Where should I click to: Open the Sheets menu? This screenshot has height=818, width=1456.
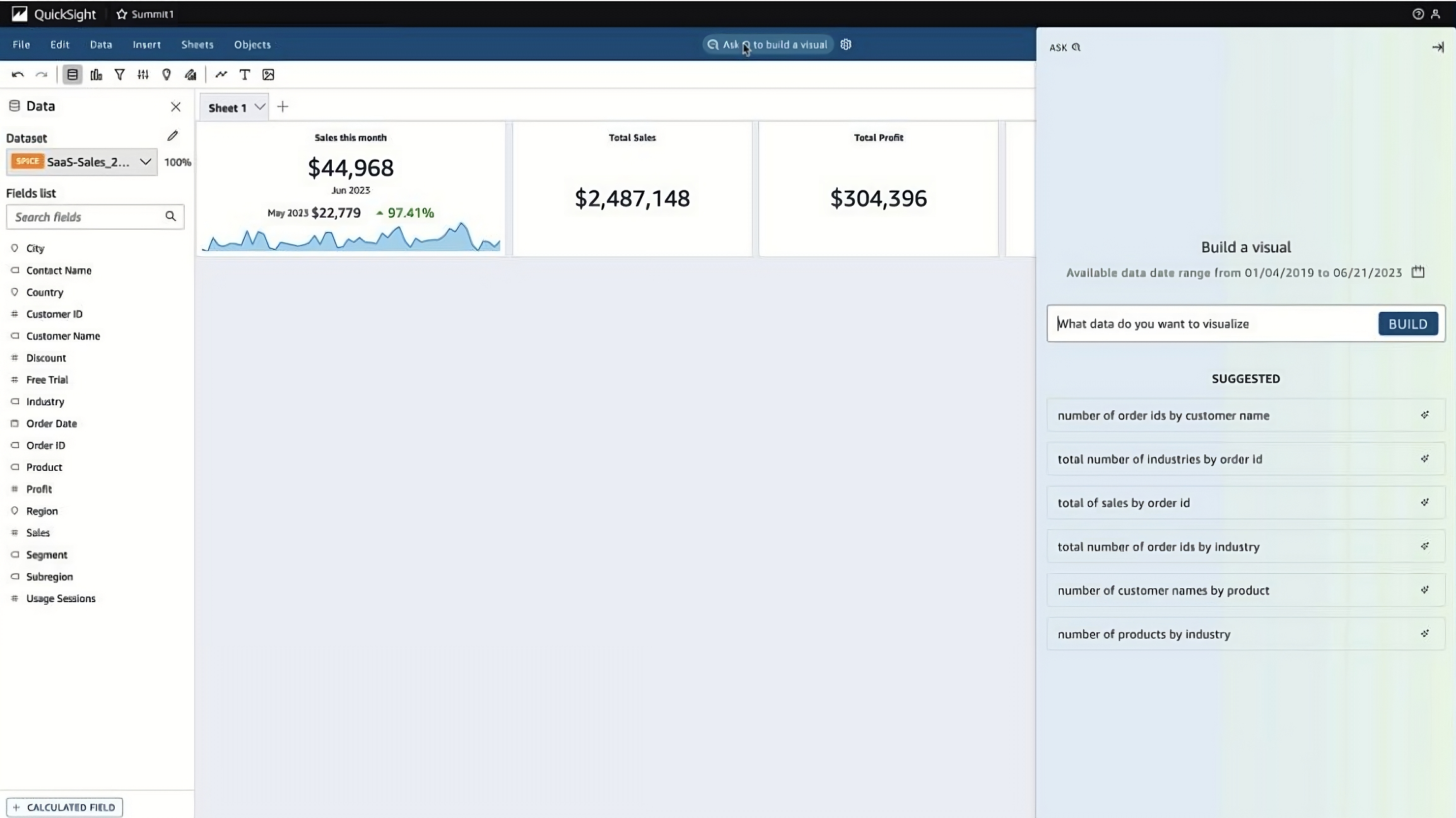click(197, 45)
